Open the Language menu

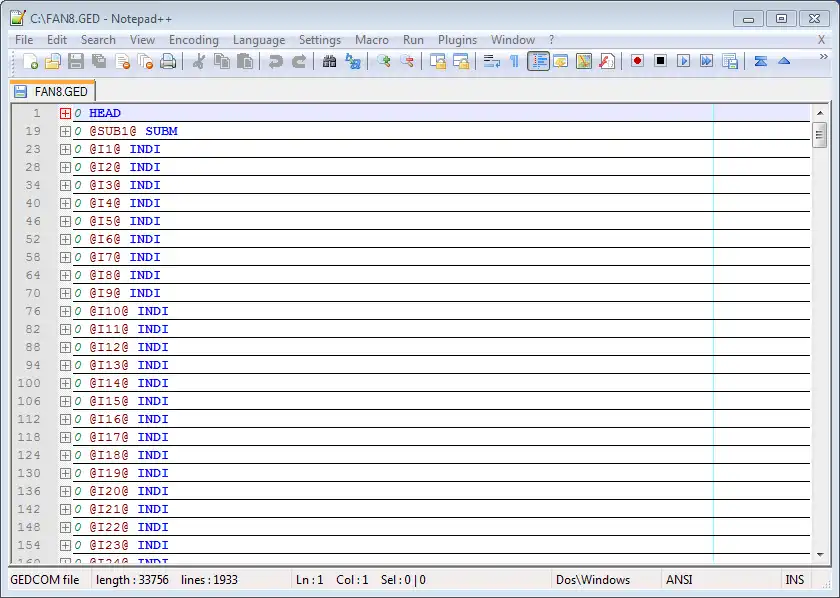pyautogui.click(x=259, y=40)
